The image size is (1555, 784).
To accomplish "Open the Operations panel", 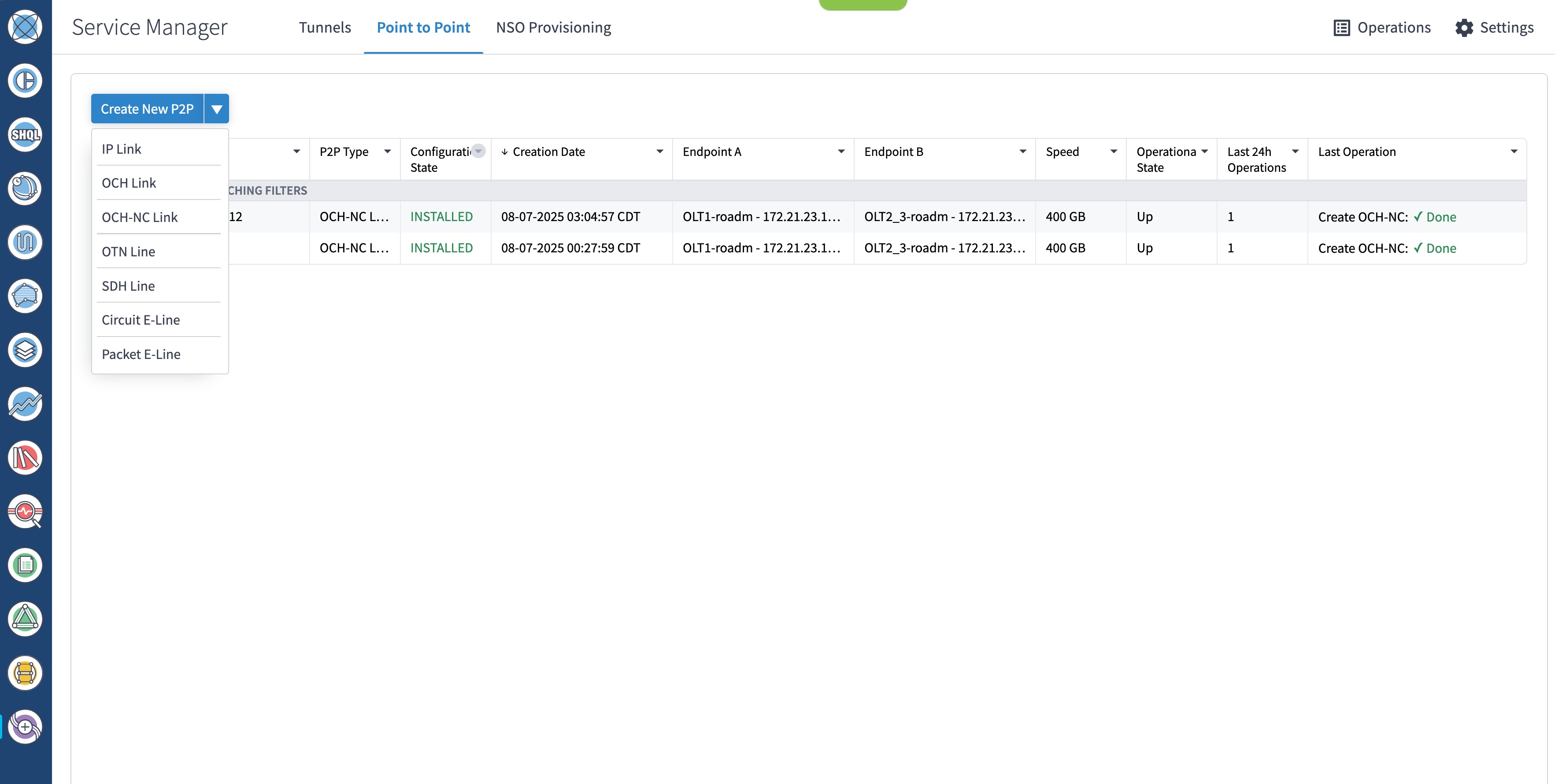I will click(1382, 27).
